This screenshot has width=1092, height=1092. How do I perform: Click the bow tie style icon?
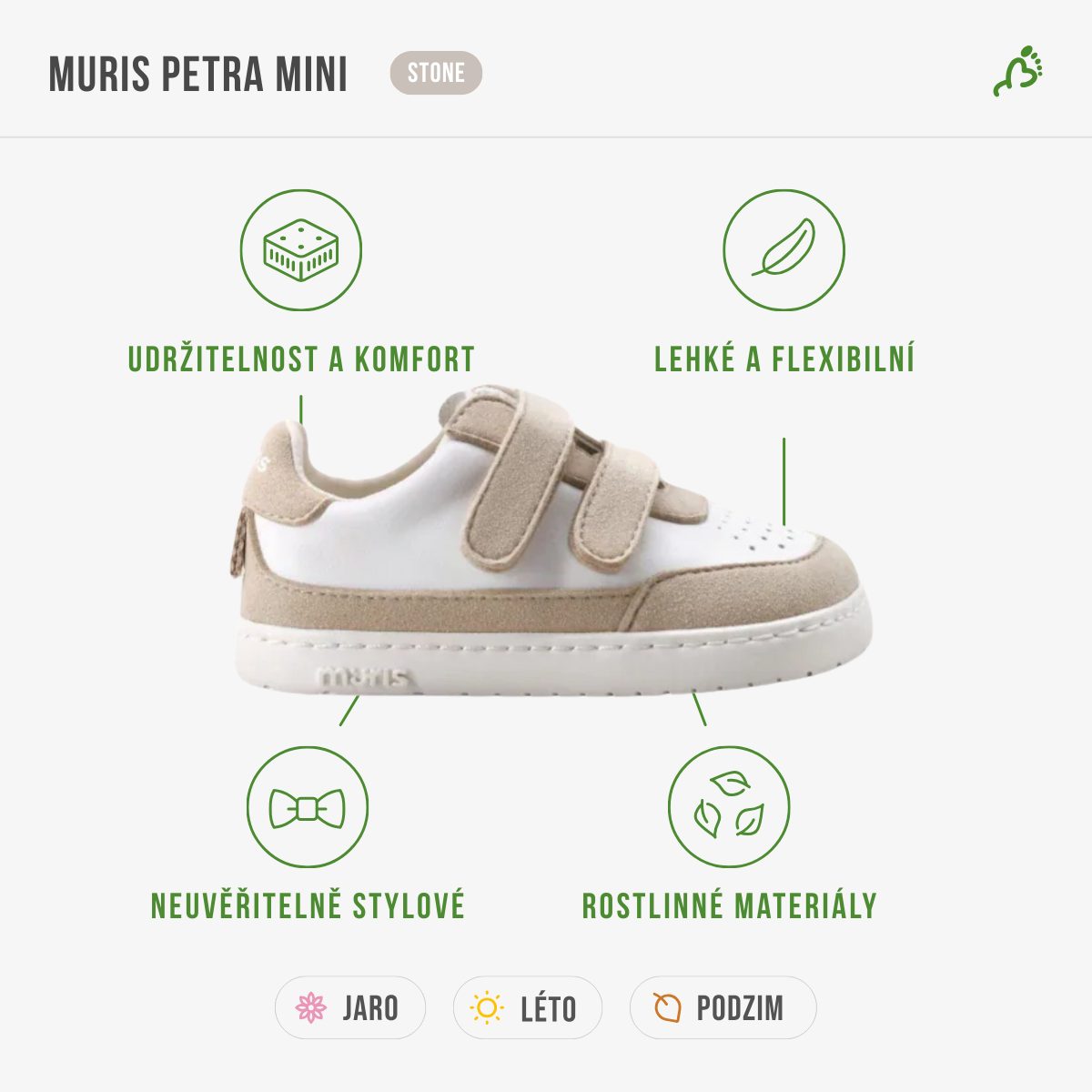click(308, 808)
